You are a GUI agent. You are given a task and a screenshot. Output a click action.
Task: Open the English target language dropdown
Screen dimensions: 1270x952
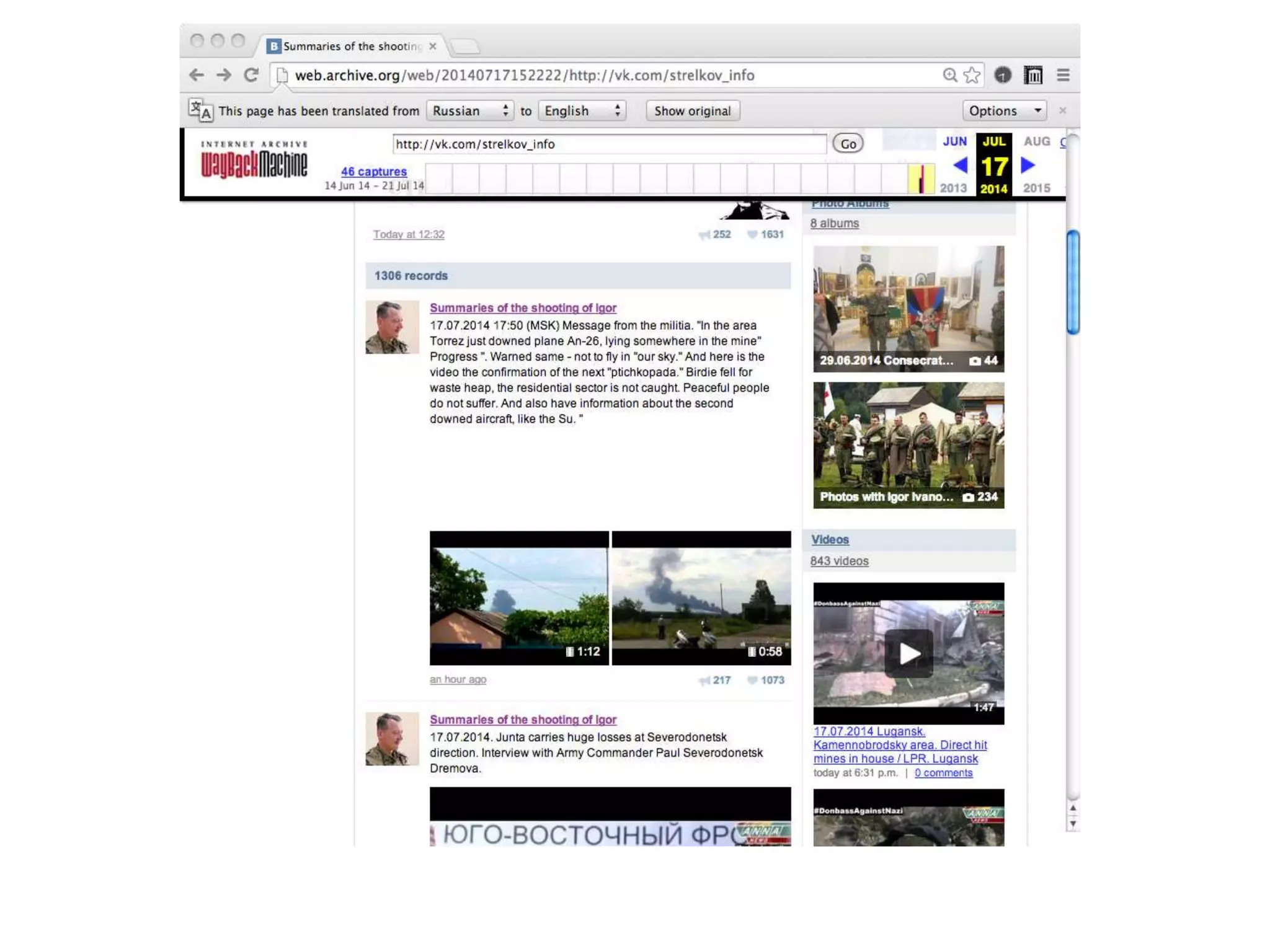pos(581,111)
